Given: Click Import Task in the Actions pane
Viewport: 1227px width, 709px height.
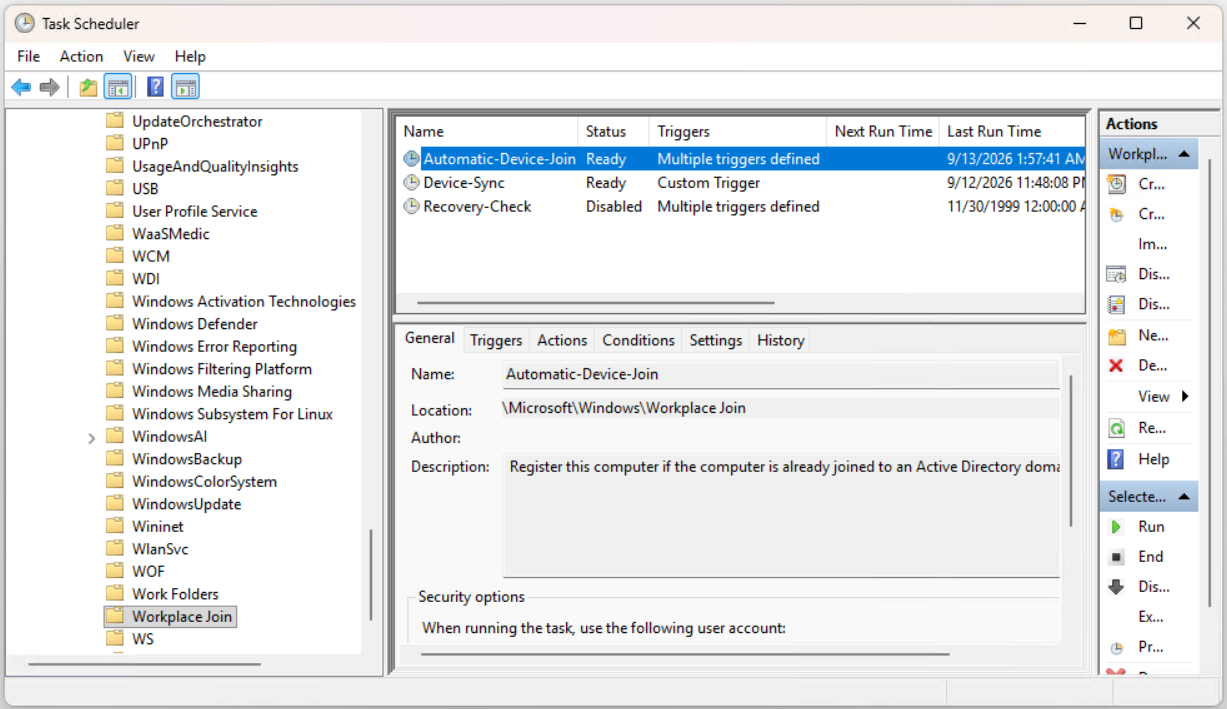Looking at the screenshot, I should point(1151,244).
